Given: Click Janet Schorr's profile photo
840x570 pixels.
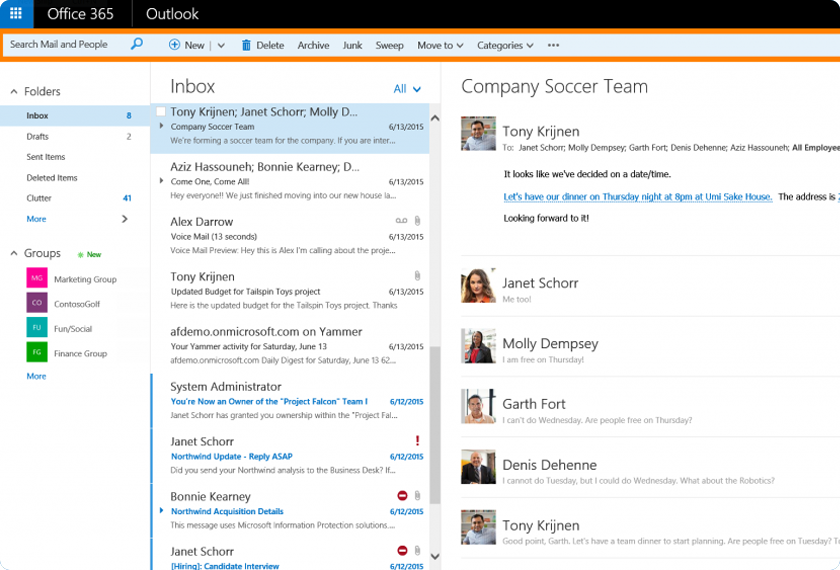Looking at the screenshot, I should point(478,286).
